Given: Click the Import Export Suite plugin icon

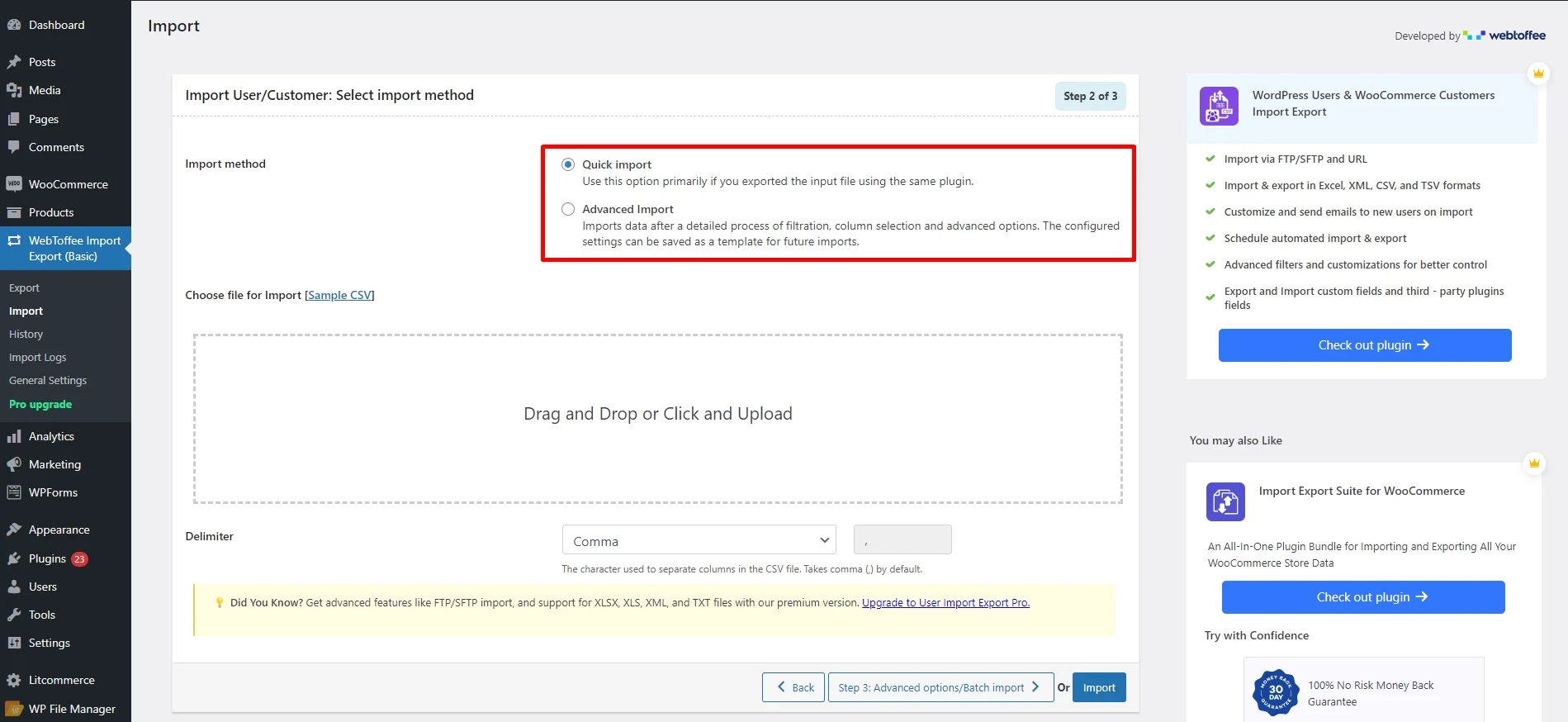Looking at the screenshot, I should pos(1225,501).
